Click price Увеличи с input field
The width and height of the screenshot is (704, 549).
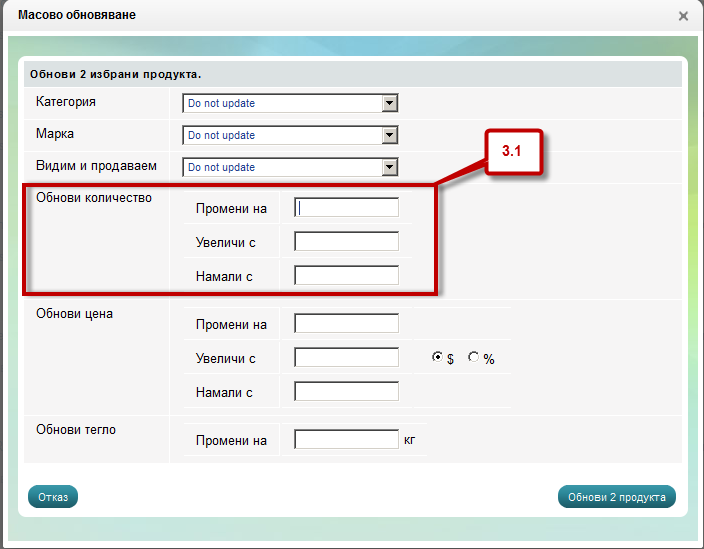[x=346, y=358]
